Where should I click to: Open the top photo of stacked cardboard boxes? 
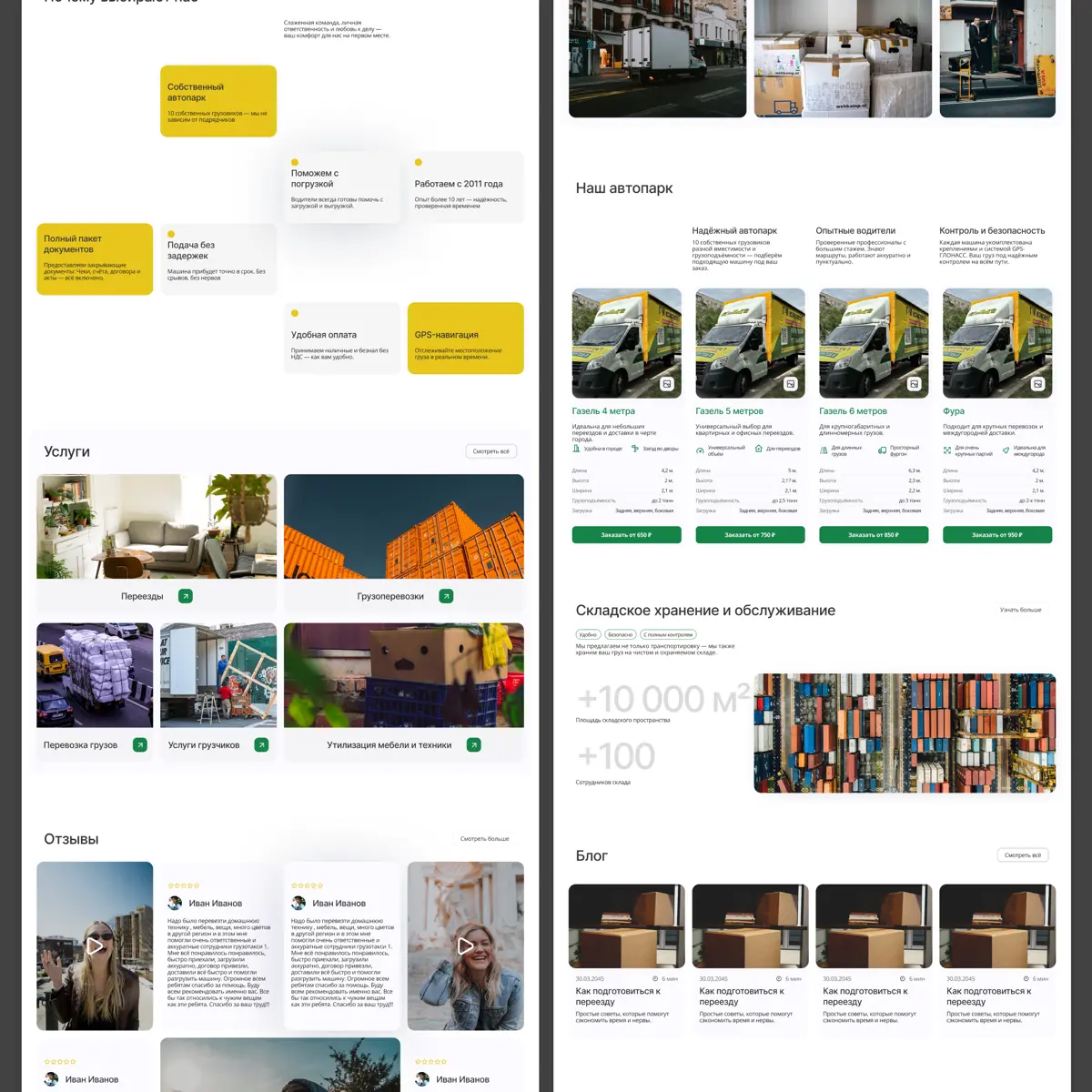(x=843, y=58)
